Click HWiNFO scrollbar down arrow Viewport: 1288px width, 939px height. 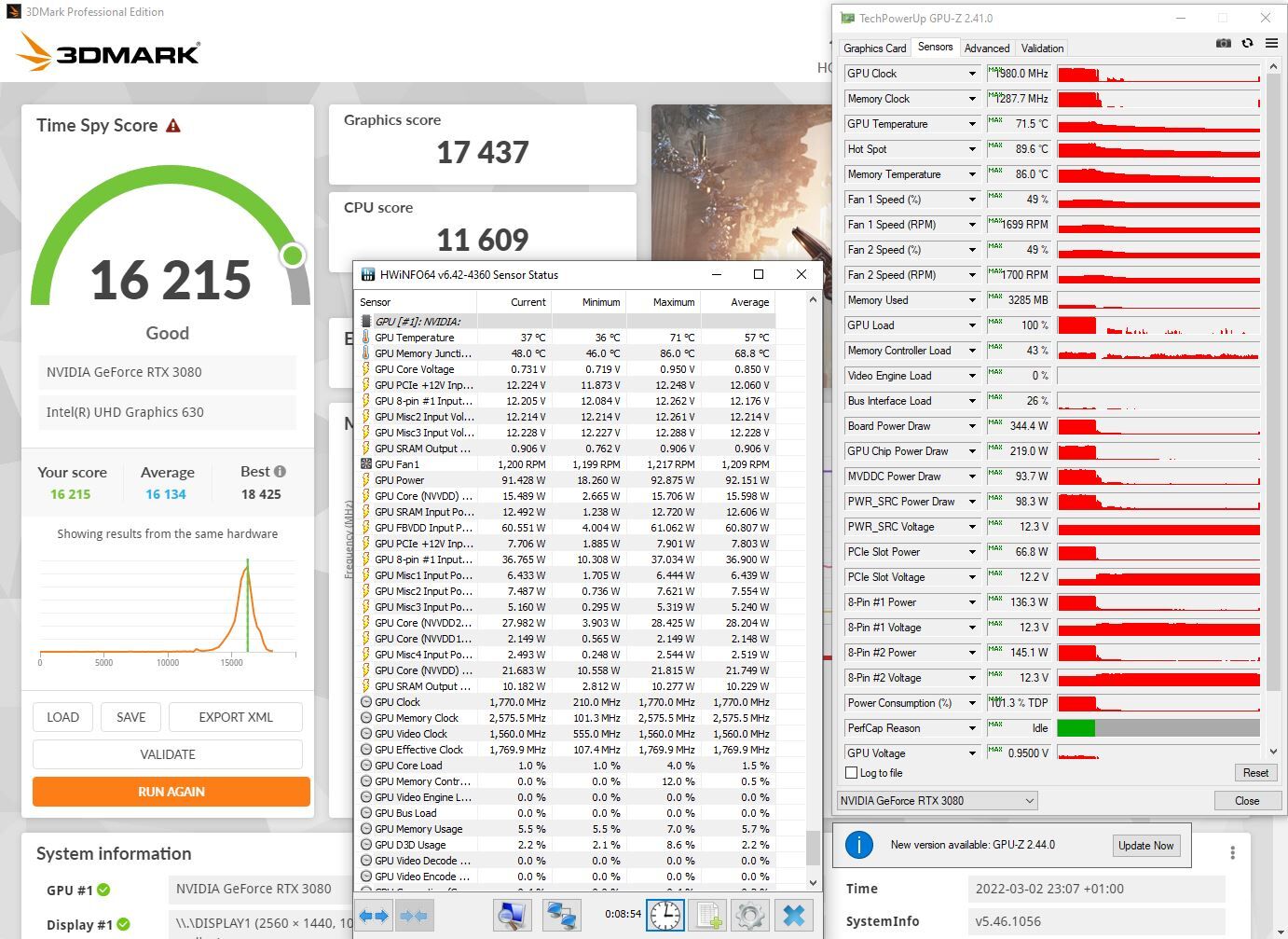(x=813, y=881)
